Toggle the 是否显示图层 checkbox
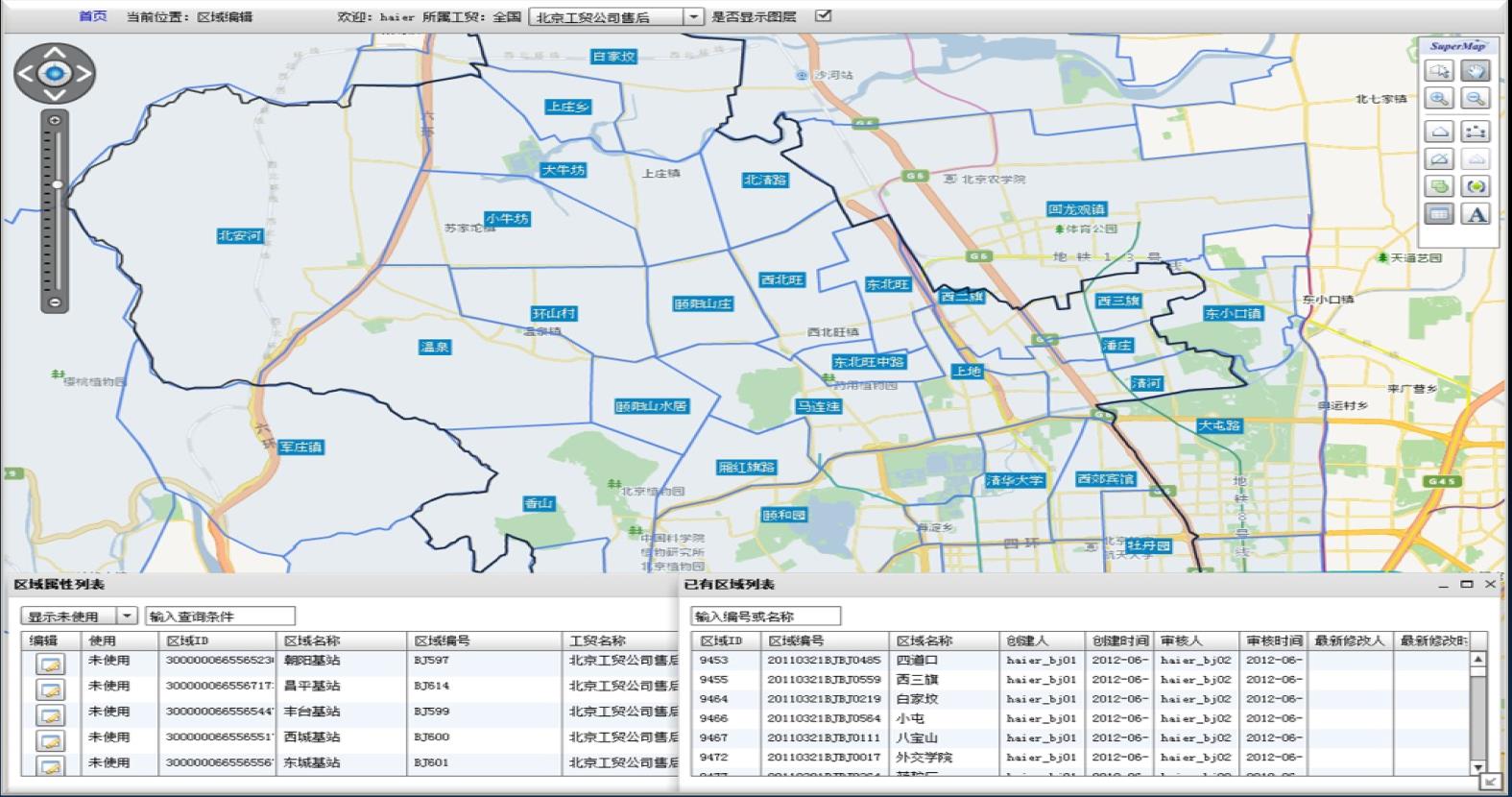Screen dimensions: 1512x797 point(823,15)
